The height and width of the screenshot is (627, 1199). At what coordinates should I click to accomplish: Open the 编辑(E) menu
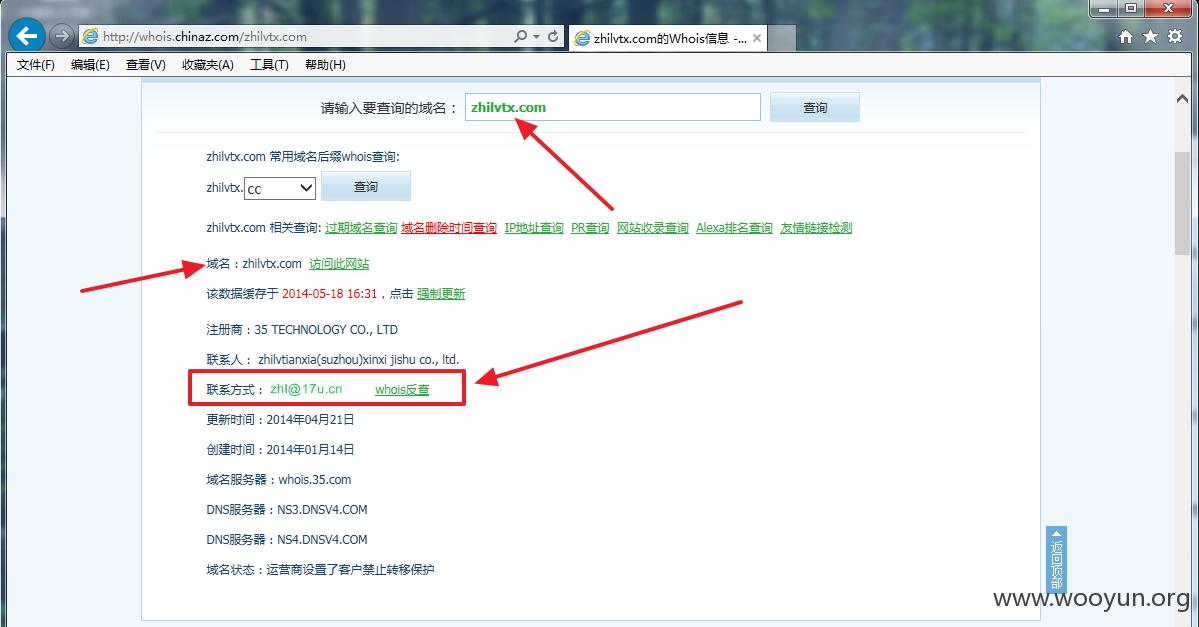(x=90, y=65)
